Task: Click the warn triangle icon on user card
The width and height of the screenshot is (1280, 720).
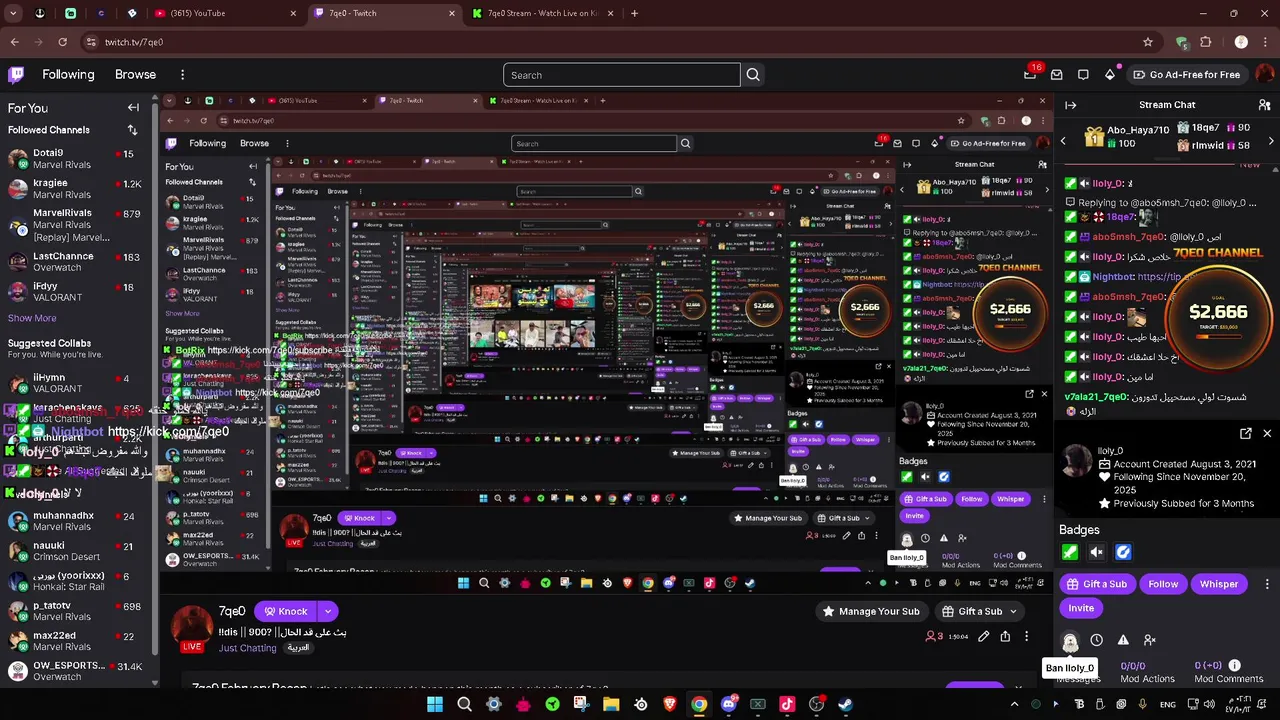Action: pyautogui.click(x=1123, y=640)
